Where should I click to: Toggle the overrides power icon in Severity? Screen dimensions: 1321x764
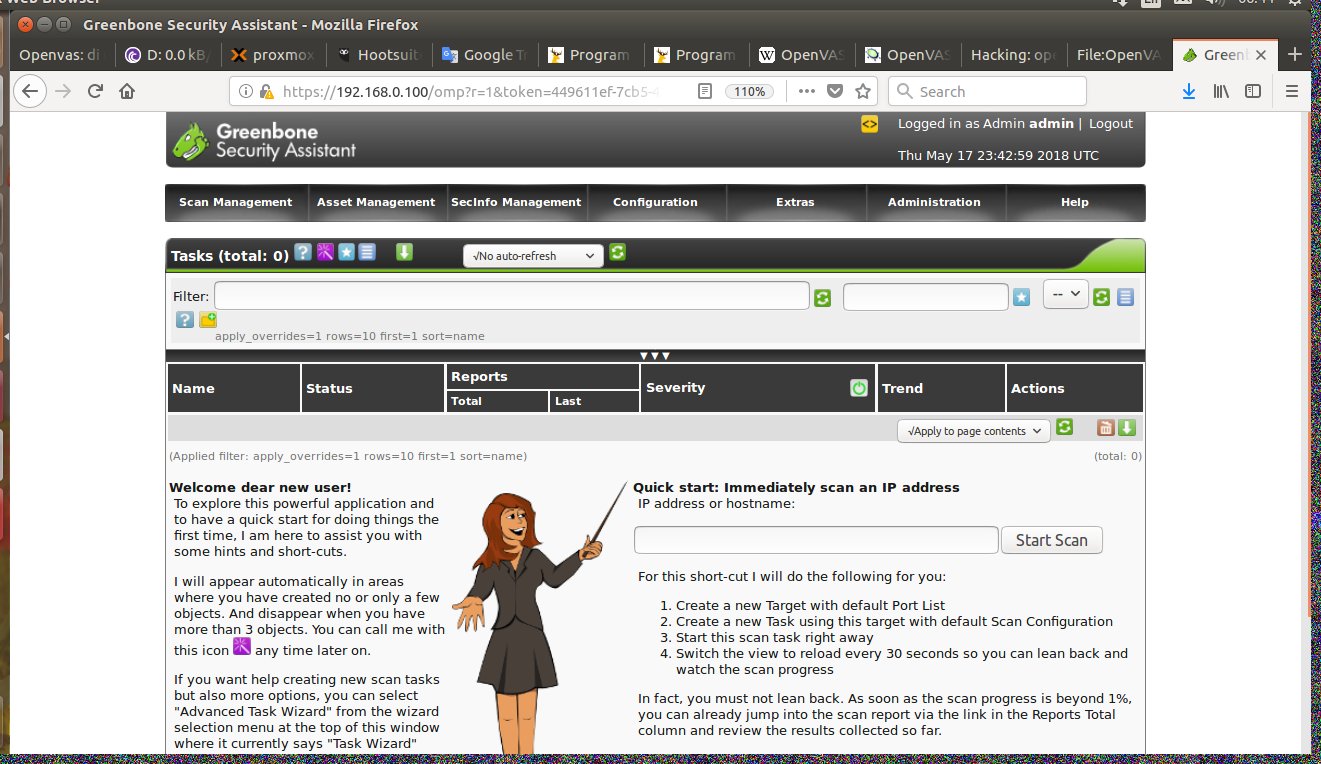point(858,388)
